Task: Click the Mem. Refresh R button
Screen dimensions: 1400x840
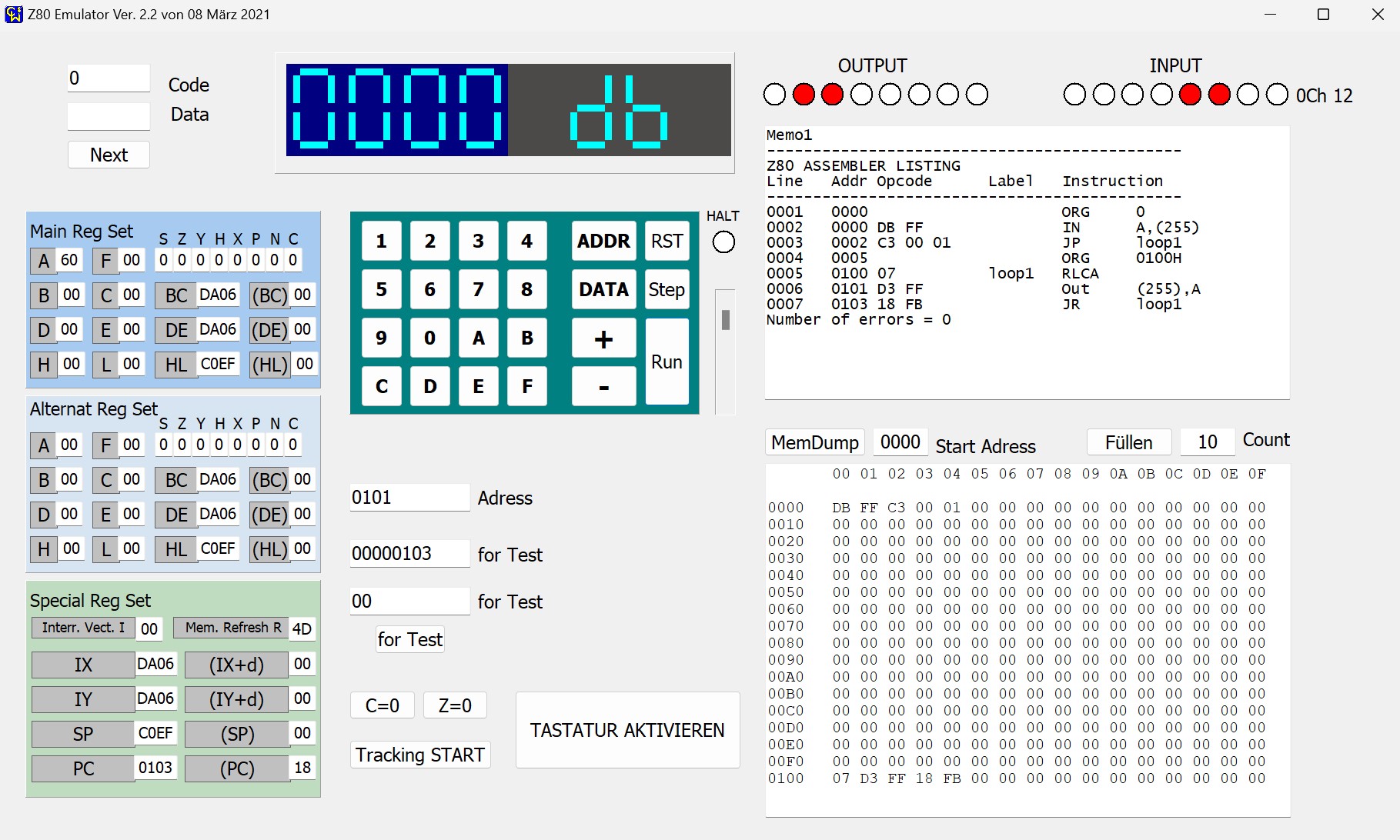Action: coord(232,628)
